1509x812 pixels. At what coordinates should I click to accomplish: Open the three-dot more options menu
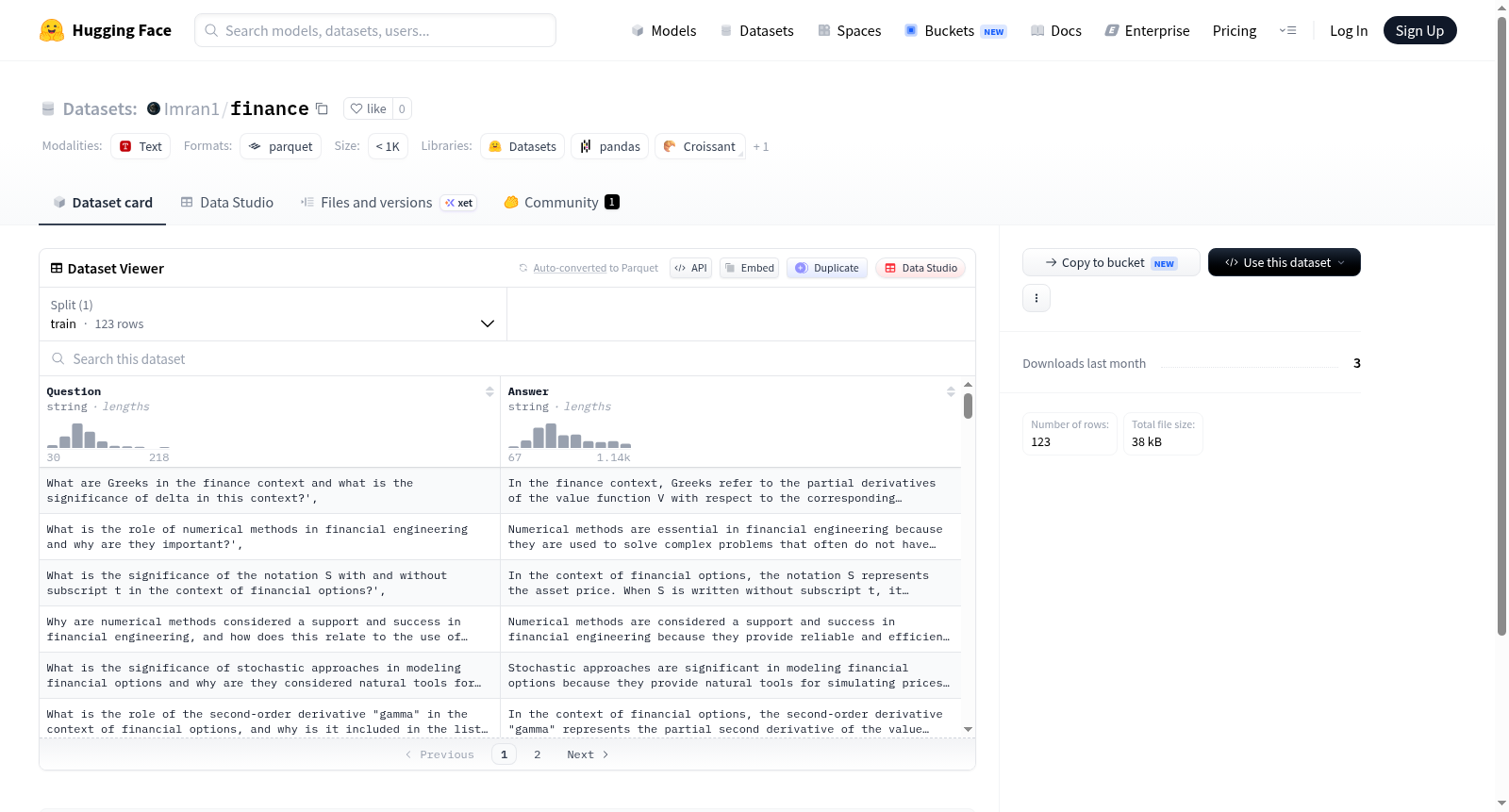click(x=1036, y=298)
